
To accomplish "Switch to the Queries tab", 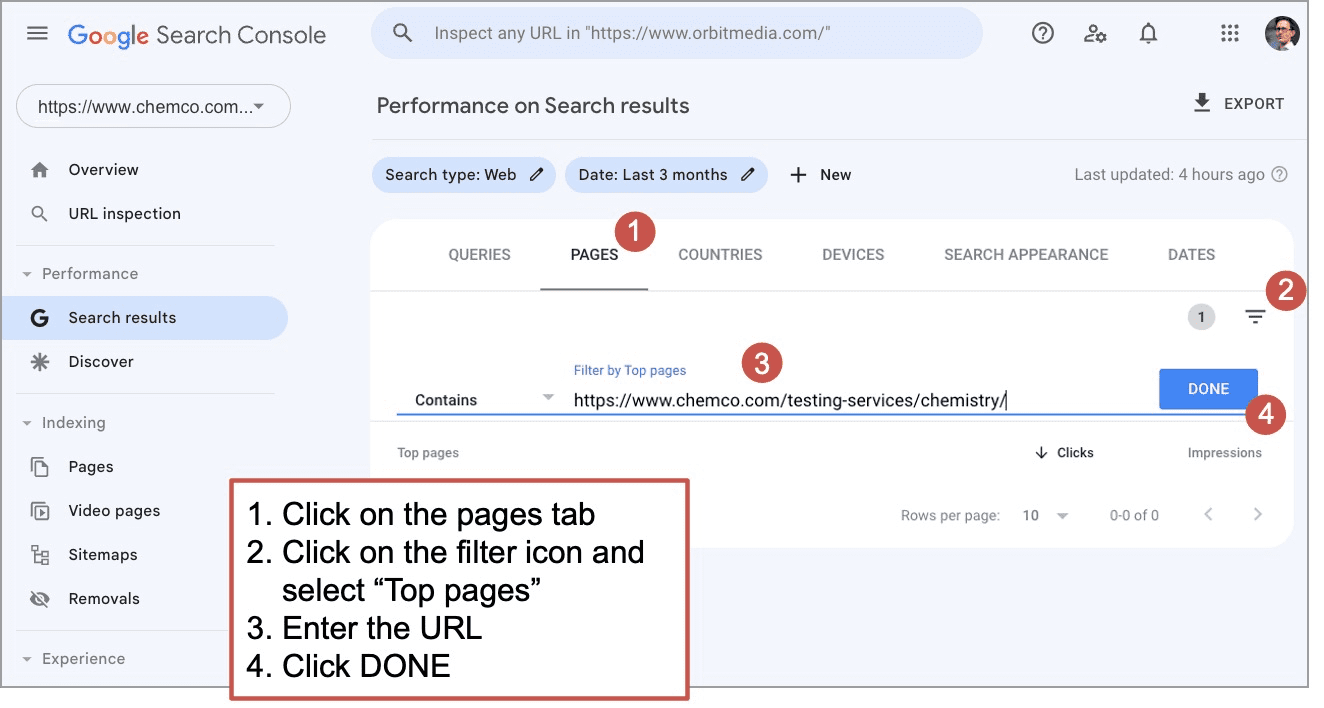I will coord(480,255).
